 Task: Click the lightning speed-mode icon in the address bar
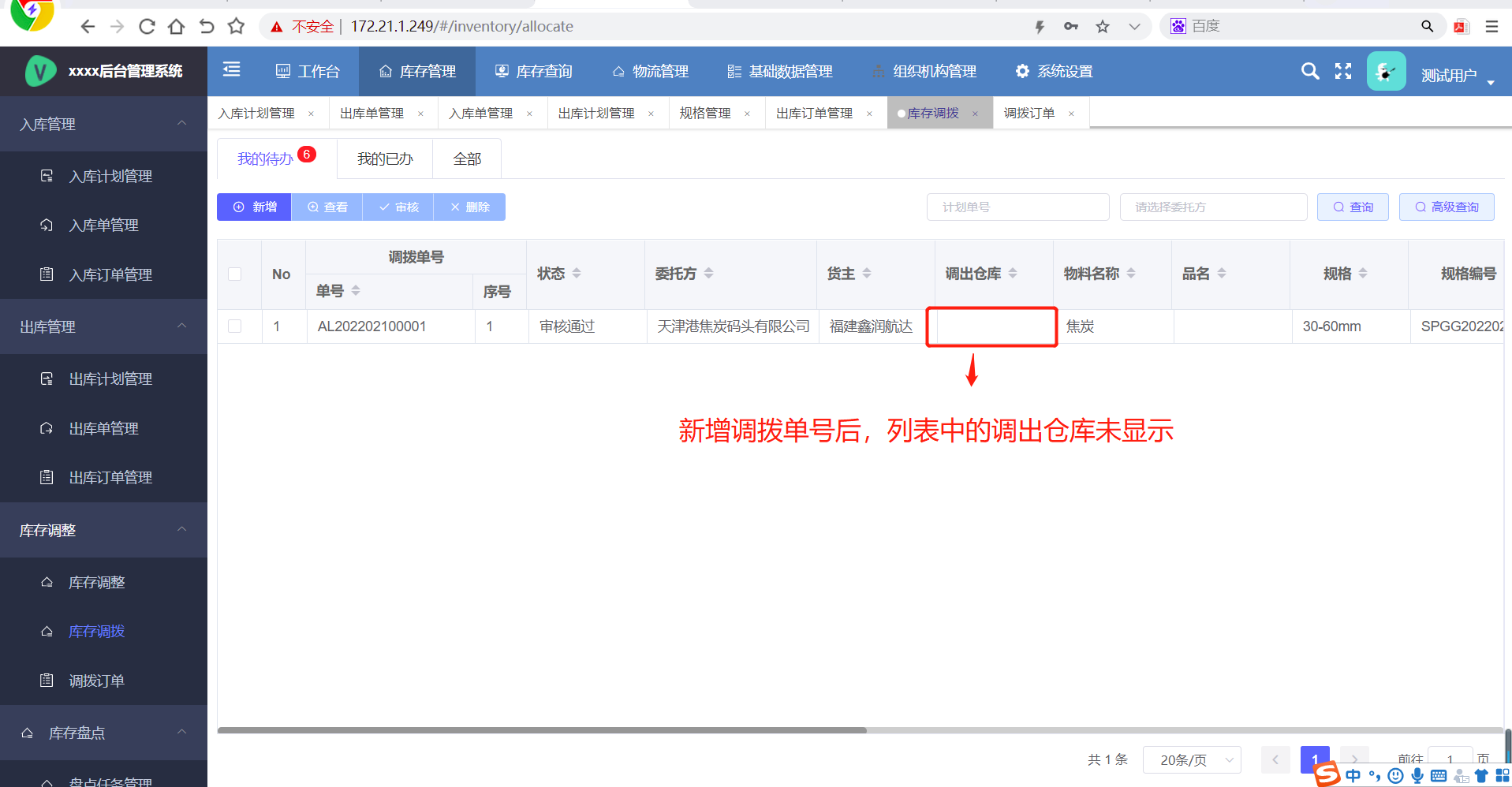point(1040,27)
